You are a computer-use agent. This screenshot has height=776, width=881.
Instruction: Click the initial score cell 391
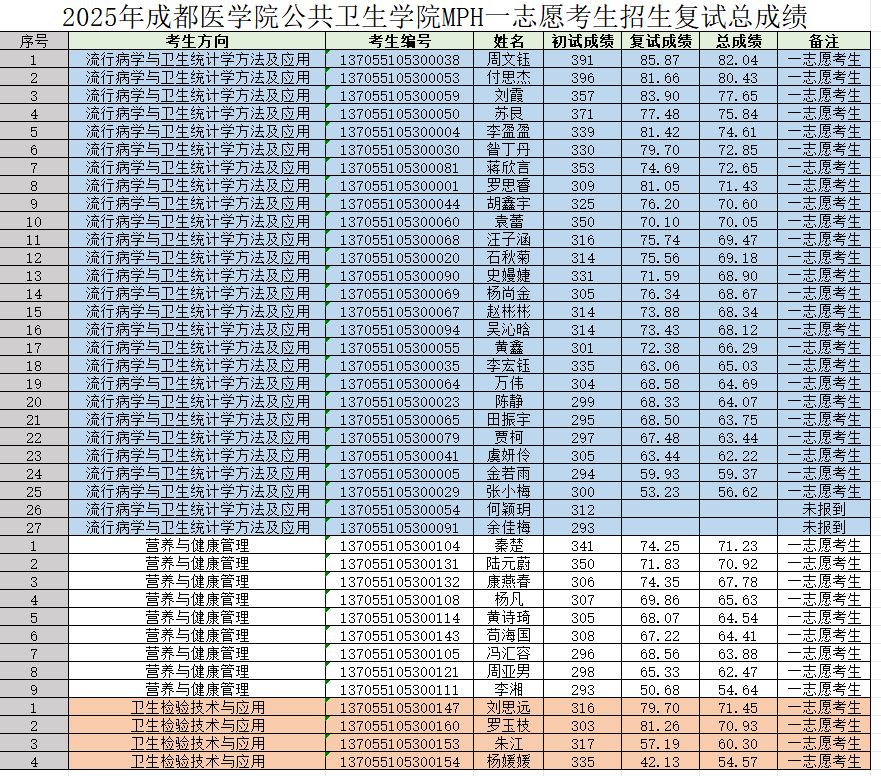583,60
